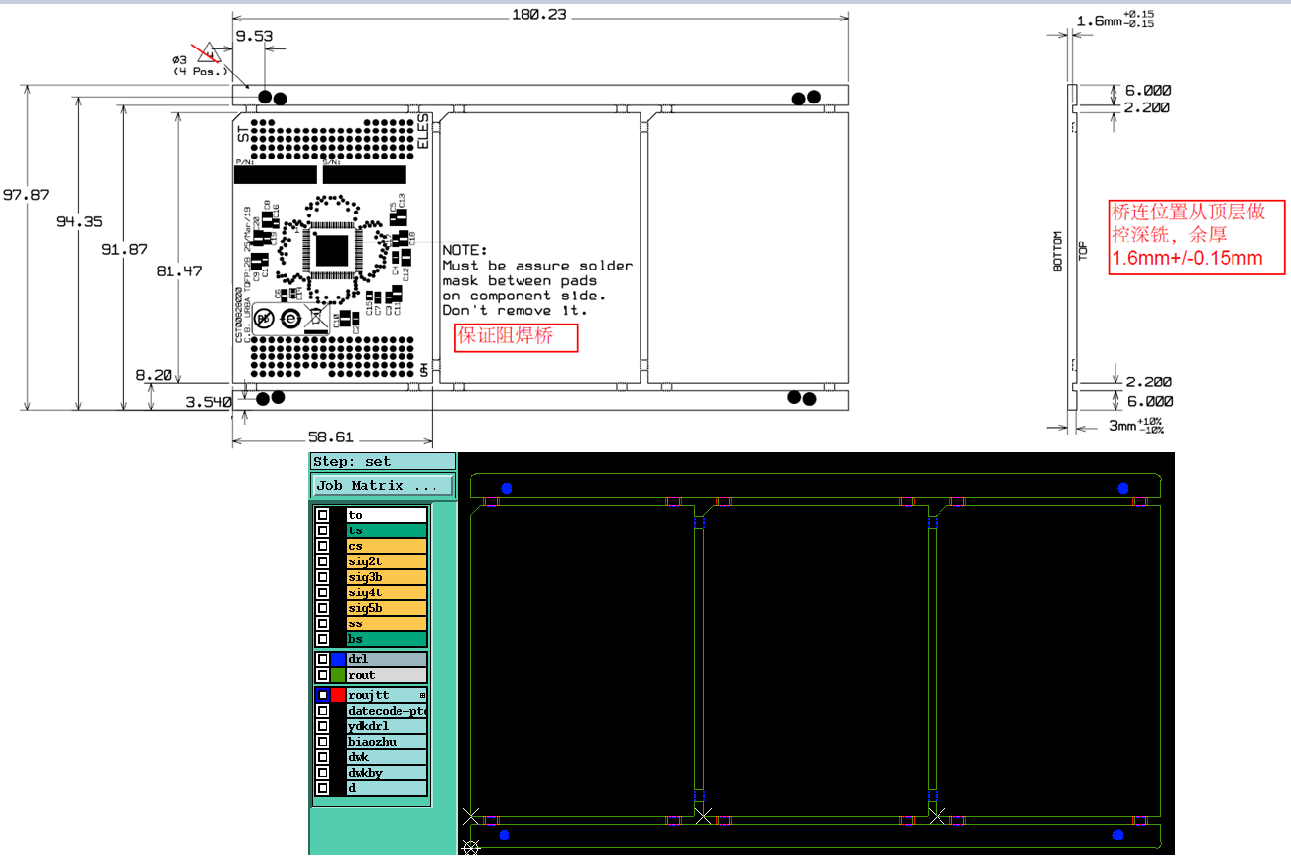Screen dimensions: 1291x858
Task: Open the Job Matrix button
Action: 383,486
